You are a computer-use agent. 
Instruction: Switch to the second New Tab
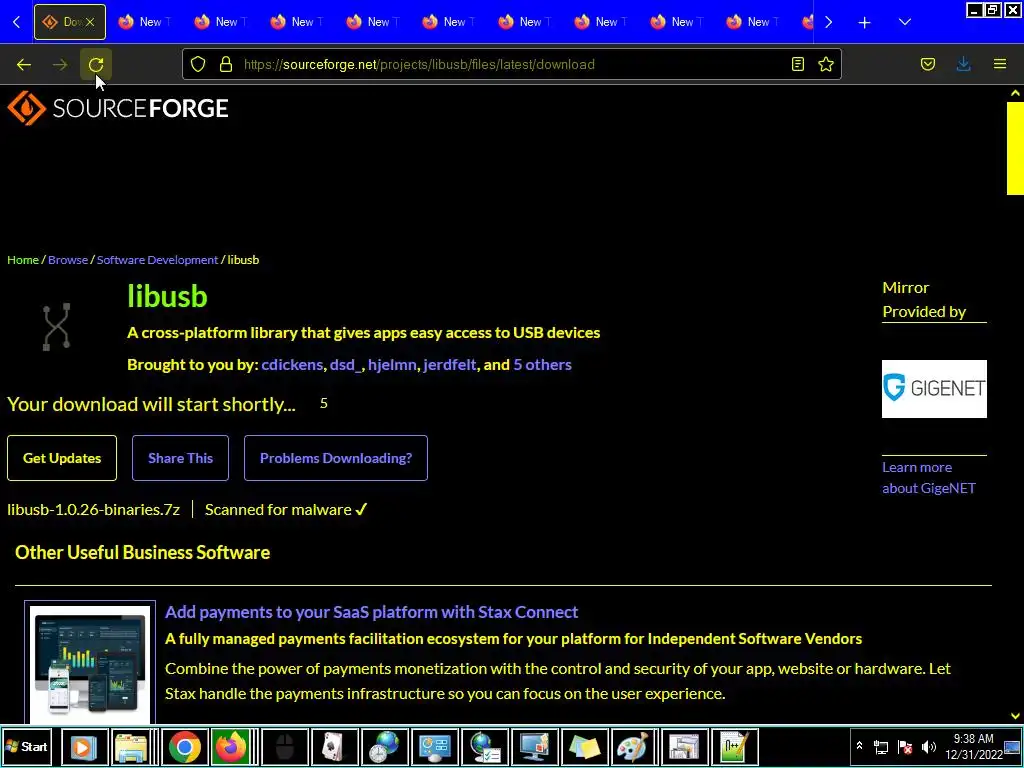(x=220, y=22)
